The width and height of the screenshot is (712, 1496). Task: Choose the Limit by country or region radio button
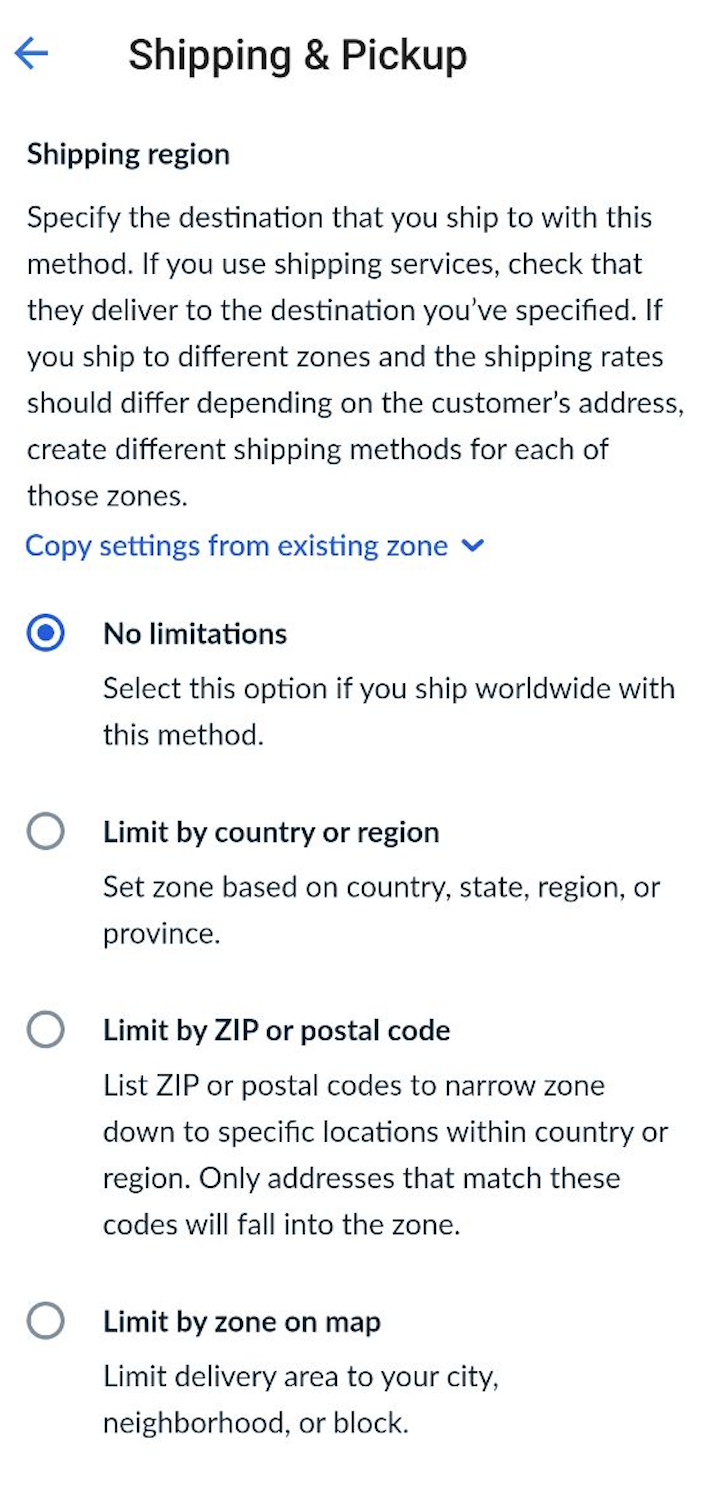tap(46, 832)
